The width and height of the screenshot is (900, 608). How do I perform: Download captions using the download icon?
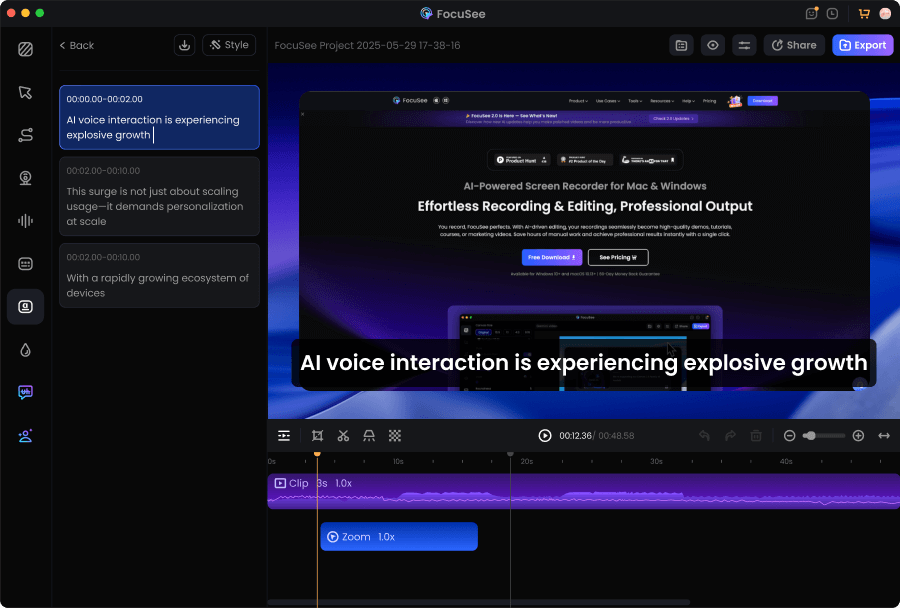tap(184, 45)
